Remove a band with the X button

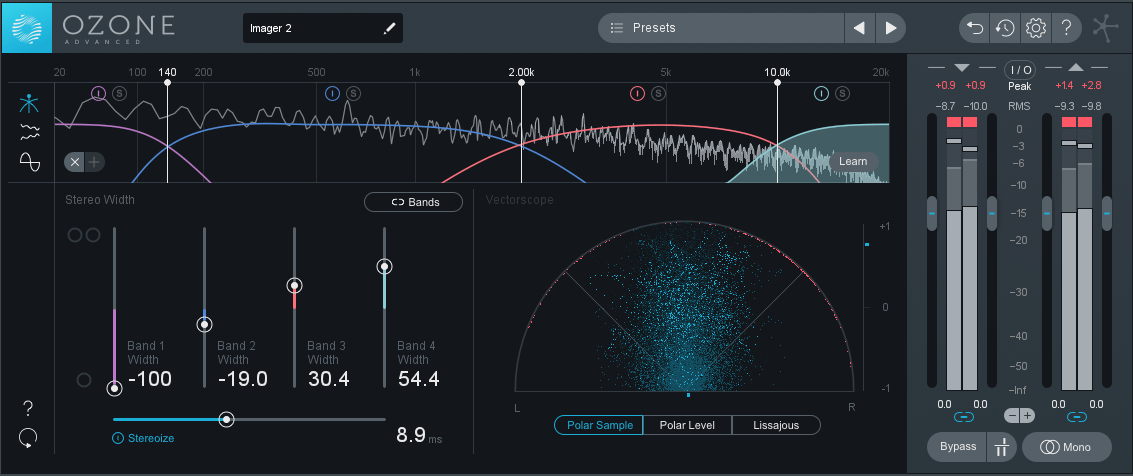coord(75,162)
